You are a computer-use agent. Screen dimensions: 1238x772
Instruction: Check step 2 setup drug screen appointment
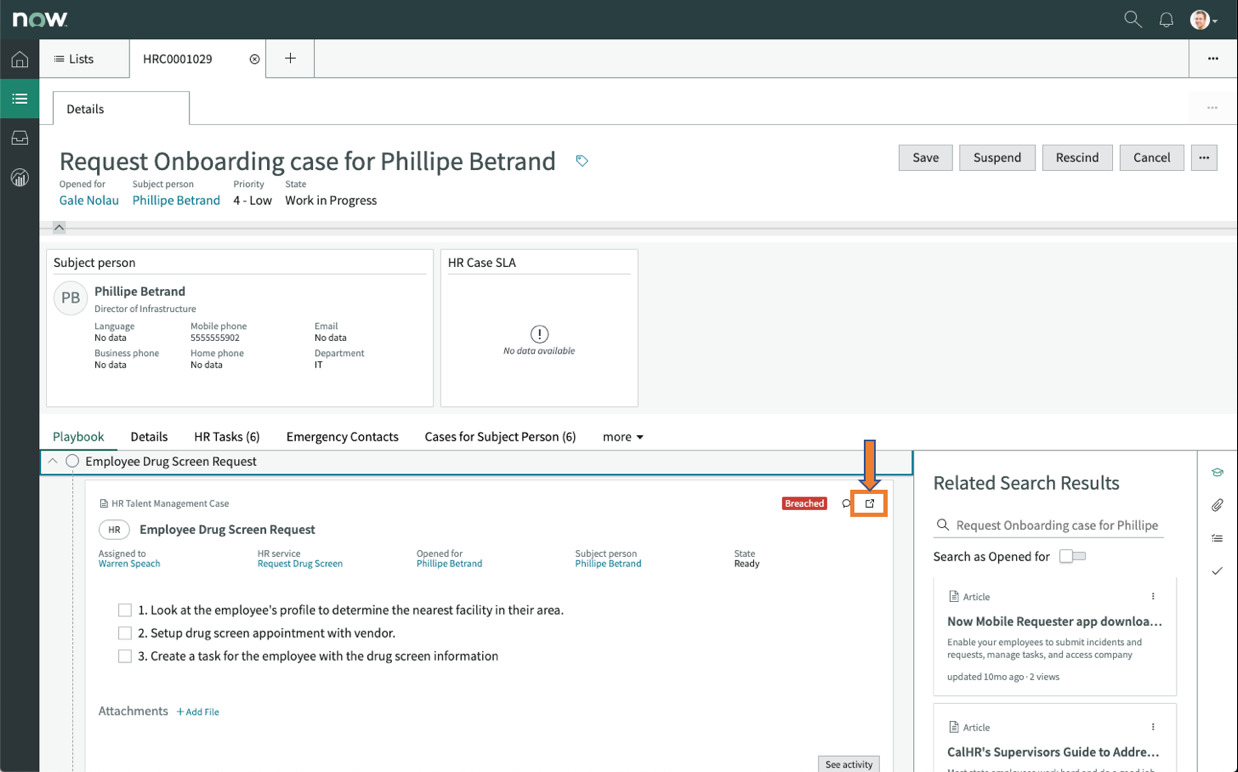coord(125,633)
